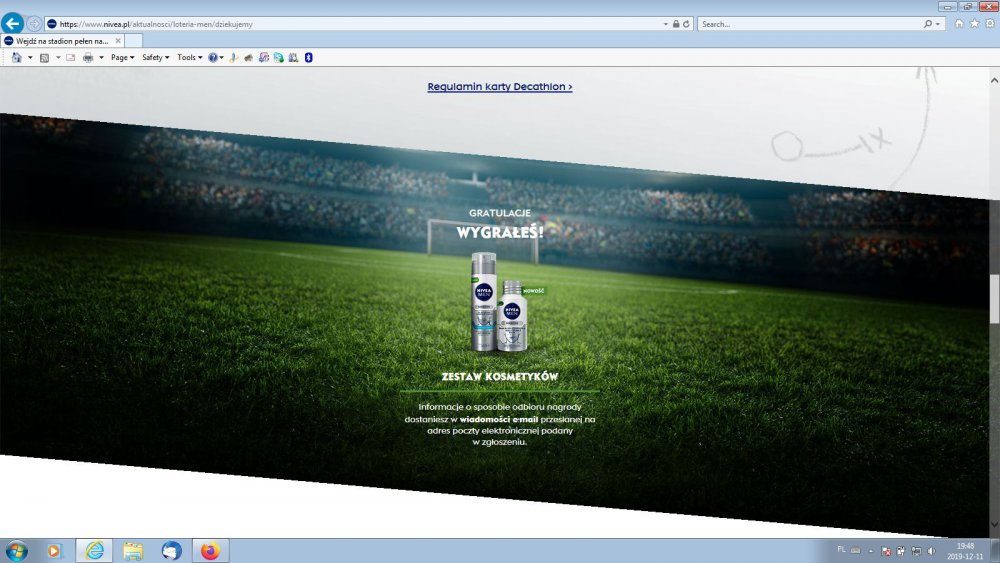Click the RSS feeds icon
1000x563 pixels.
pyautogui.click(x=44, y=58)
